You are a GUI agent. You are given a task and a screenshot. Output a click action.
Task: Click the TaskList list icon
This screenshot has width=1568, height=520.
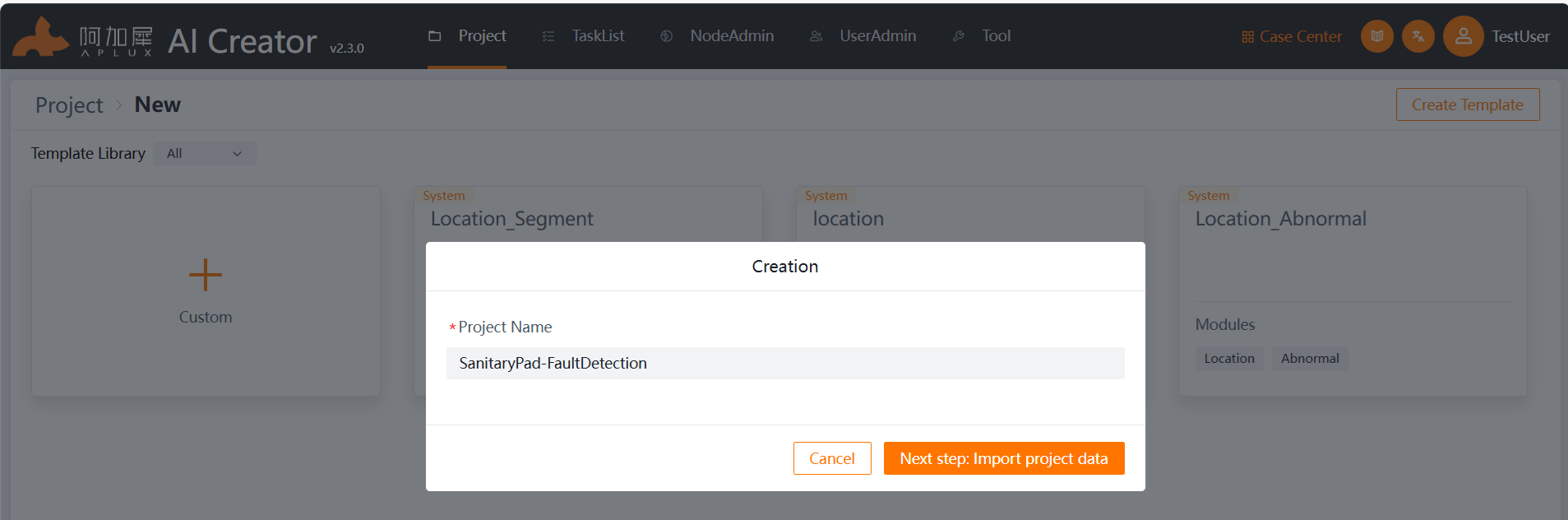tap(548, 36)
